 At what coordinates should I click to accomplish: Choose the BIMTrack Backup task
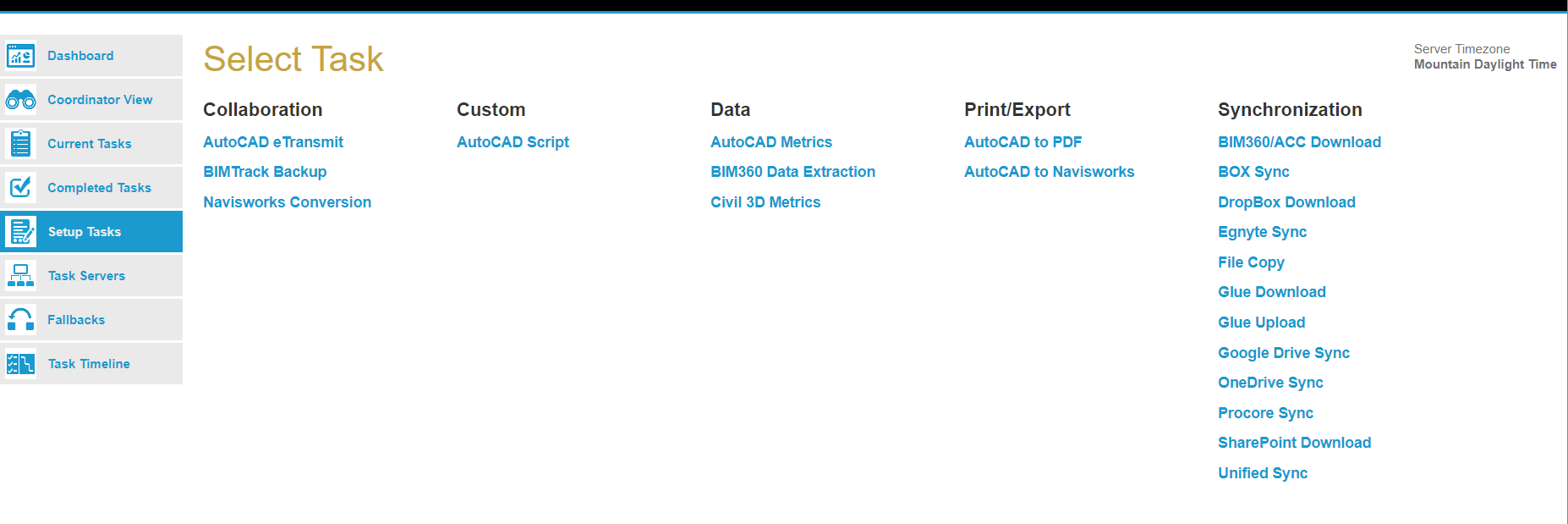(x=265, y=172)
